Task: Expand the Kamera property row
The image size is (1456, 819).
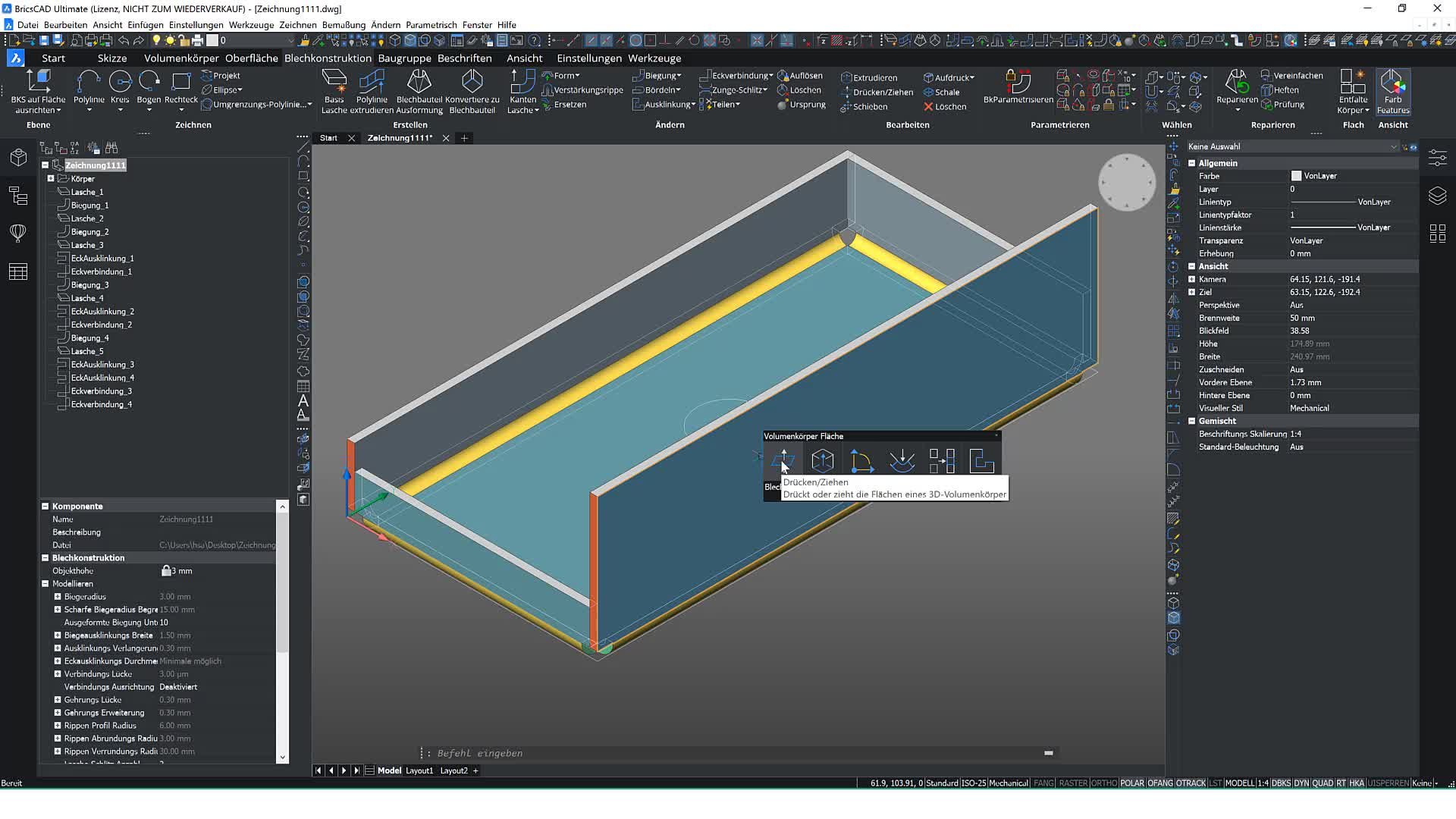Action: point(1191,279)
